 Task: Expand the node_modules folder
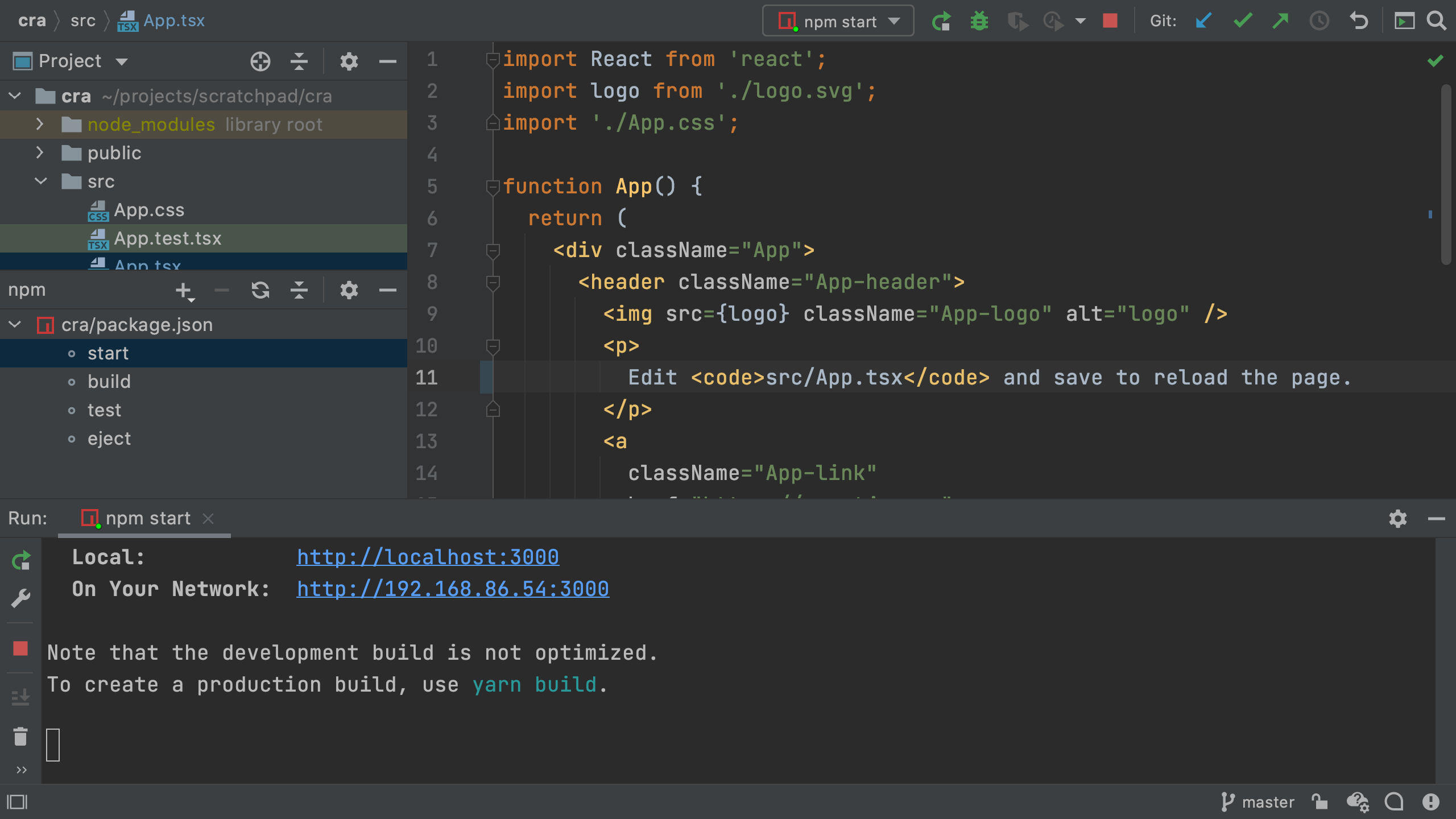click(39, 124)
